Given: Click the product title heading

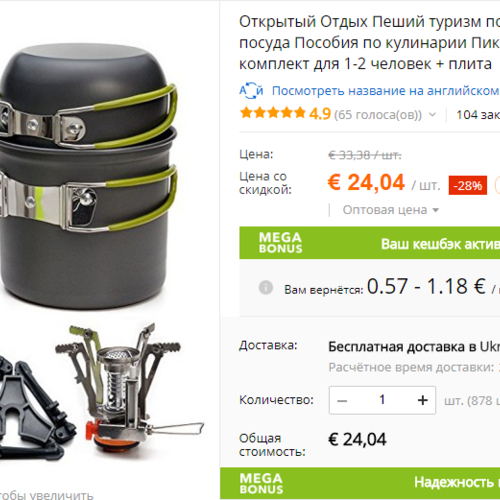Looking at the screenshot, I should [369, 43].
